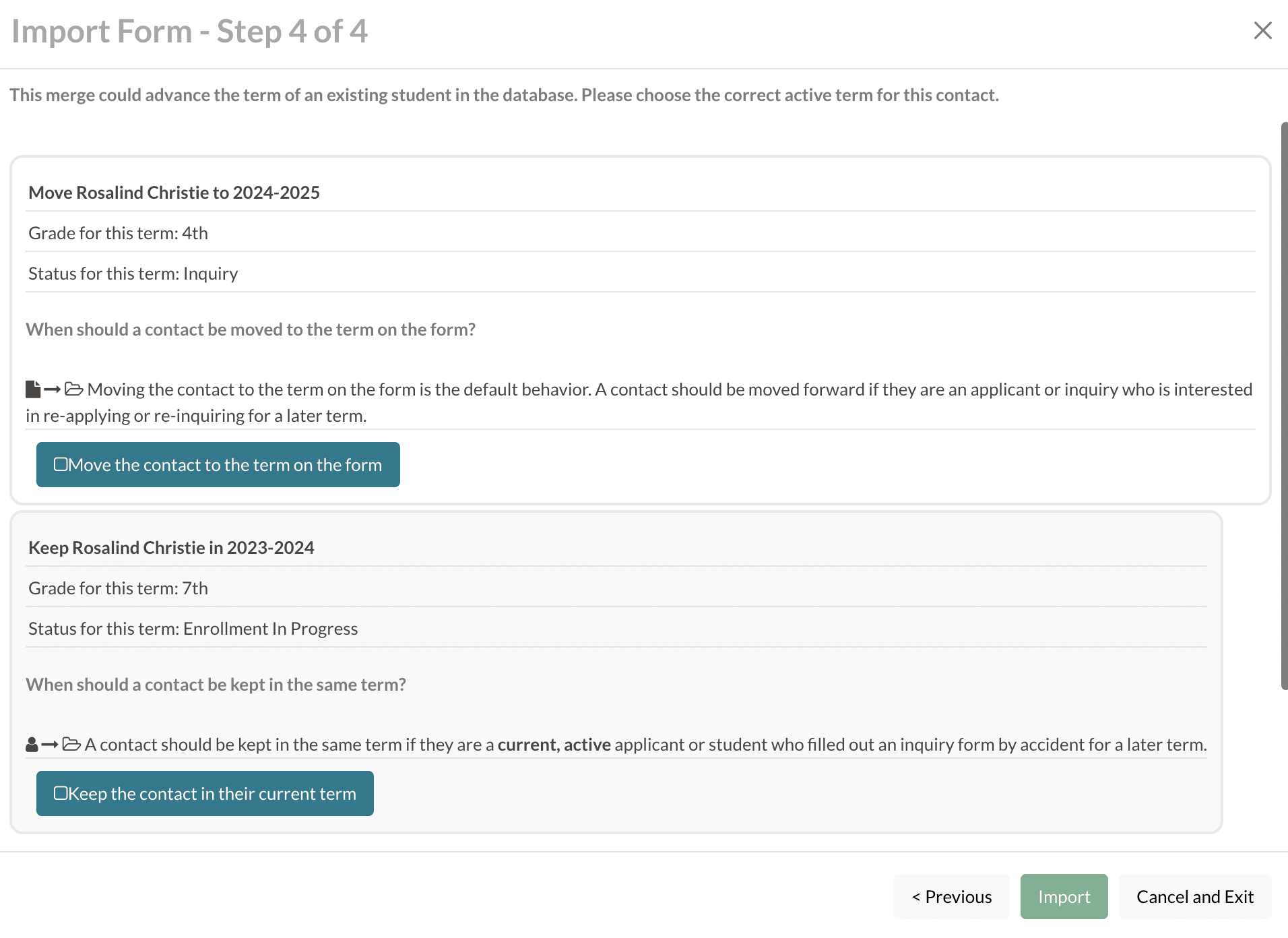Close the Import Form dialog with the X
Viewport: 1288px width, 938px height.
(1262, 30)
